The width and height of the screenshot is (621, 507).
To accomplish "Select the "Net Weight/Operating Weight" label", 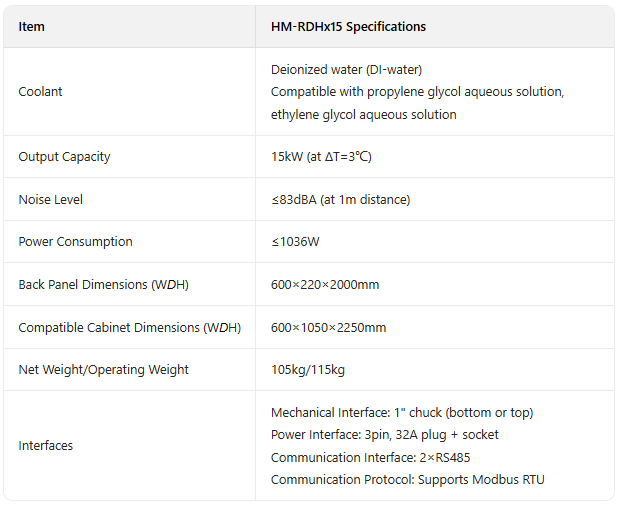I will 103,370.
